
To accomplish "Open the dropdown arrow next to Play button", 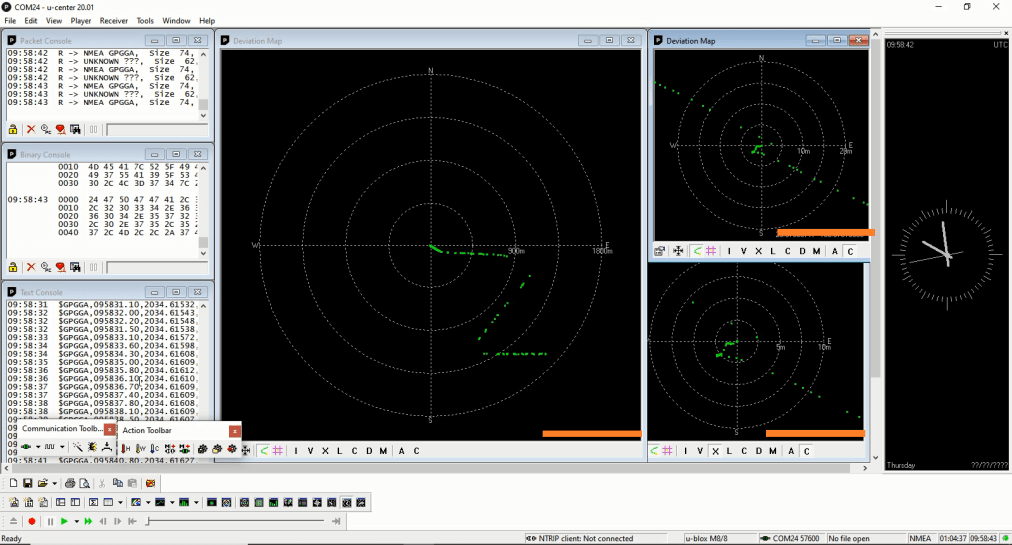I will pos(76,521).
